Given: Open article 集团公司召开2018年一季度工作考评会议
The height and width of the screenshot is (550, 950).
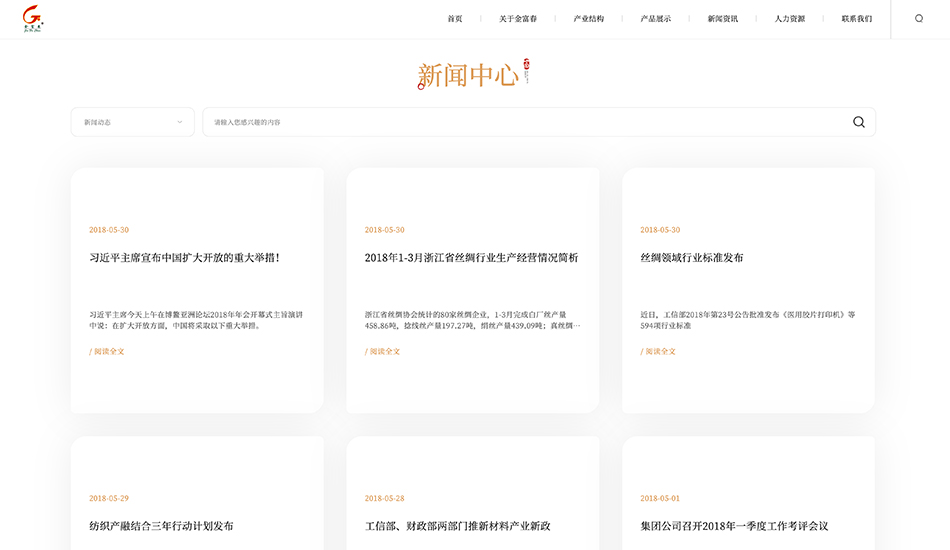Looking at the screenshot, I should click(734, 526).
